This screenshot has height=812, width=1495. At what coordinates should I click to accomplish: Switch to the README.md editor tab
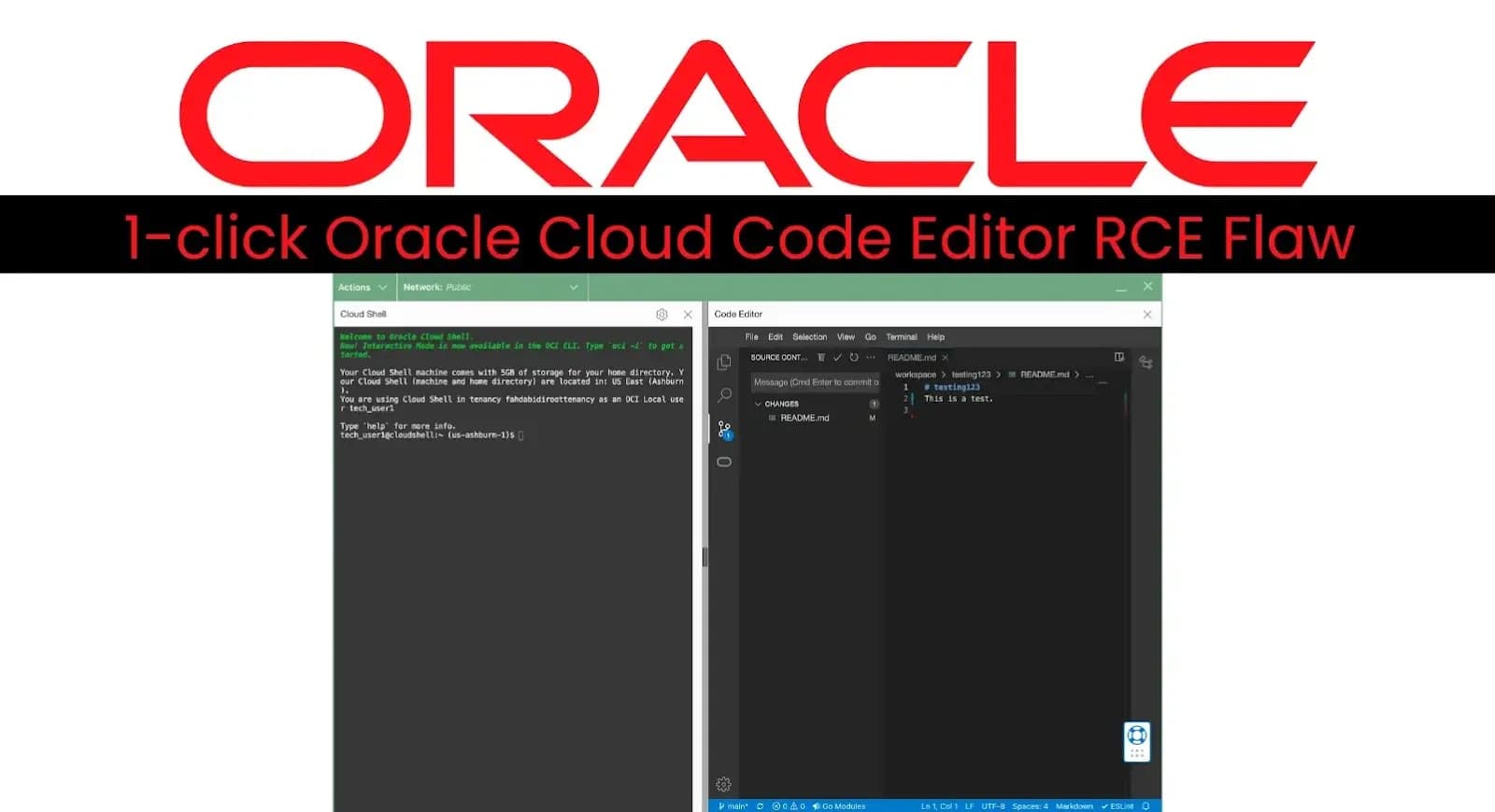[x=911, y=357]
